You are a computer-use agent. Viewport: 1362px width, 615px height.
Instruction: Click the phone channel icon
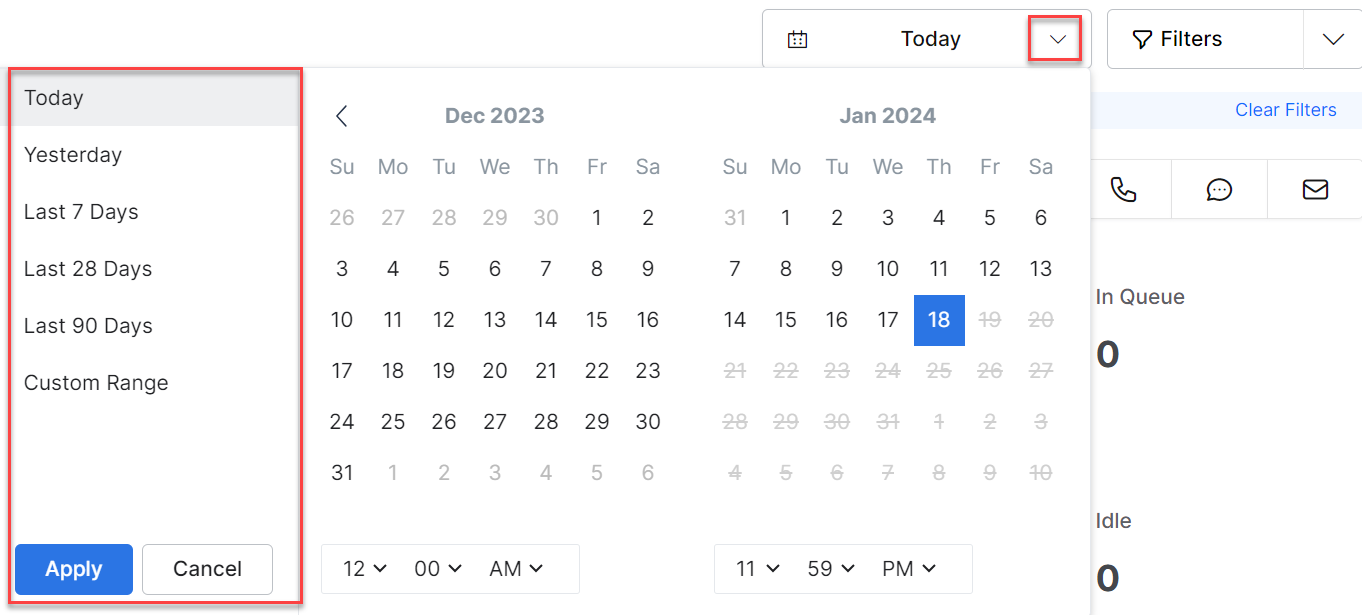[x=1123, y=189]
